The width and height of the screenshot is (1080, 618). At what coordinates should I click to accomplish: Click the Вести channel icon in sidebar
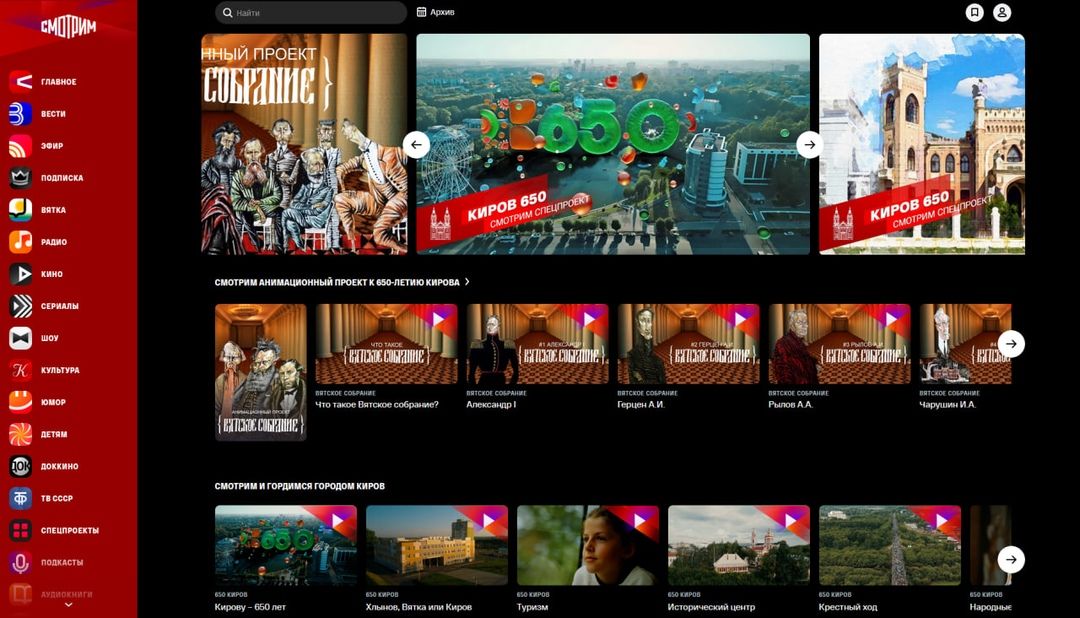(21, 114)
